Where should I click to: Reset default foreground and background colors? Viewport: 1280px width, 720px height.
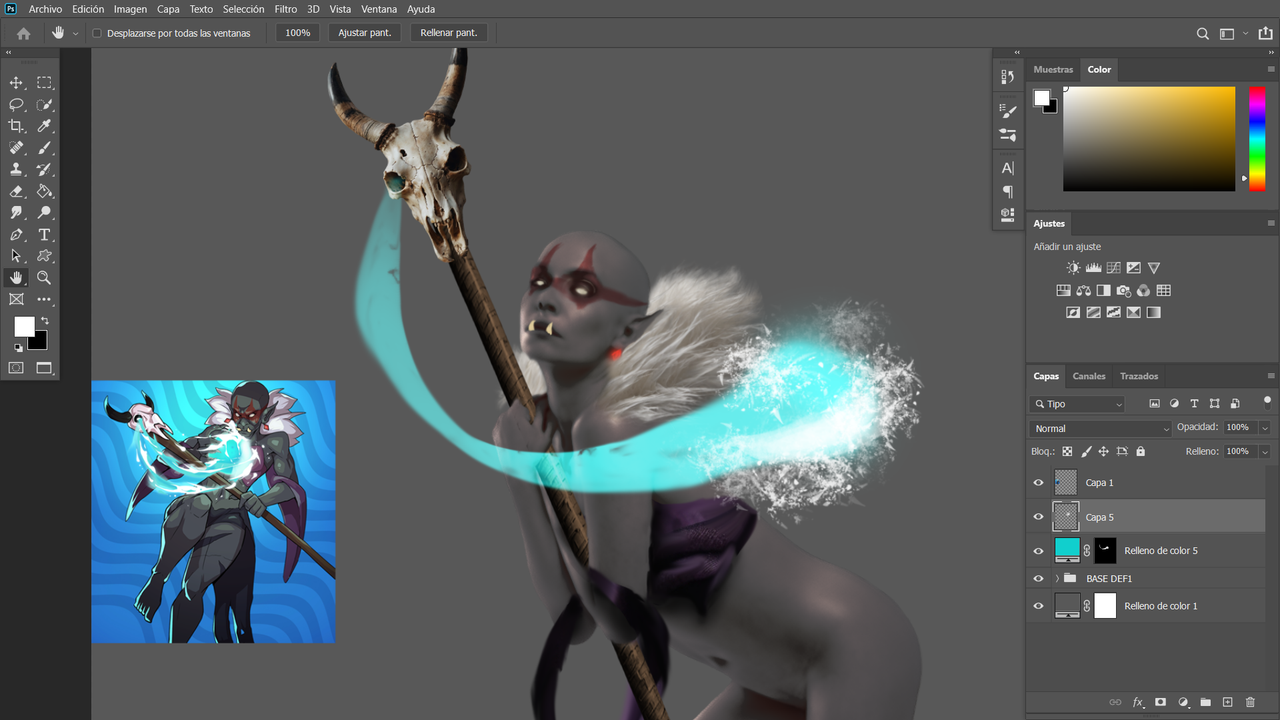pyautogui.click(x=17, y=348)
